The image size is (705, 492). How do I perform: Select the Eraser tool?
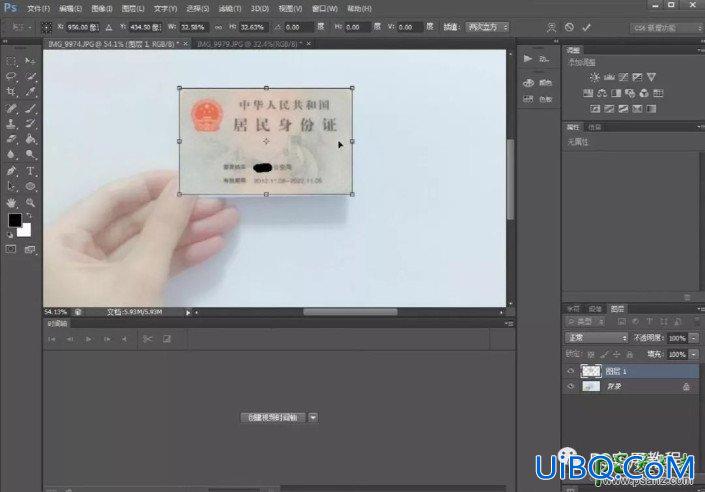(11, 139)
